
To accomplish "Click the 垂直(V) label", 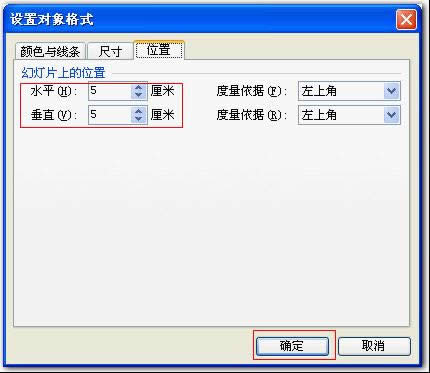I will [53, 115].
